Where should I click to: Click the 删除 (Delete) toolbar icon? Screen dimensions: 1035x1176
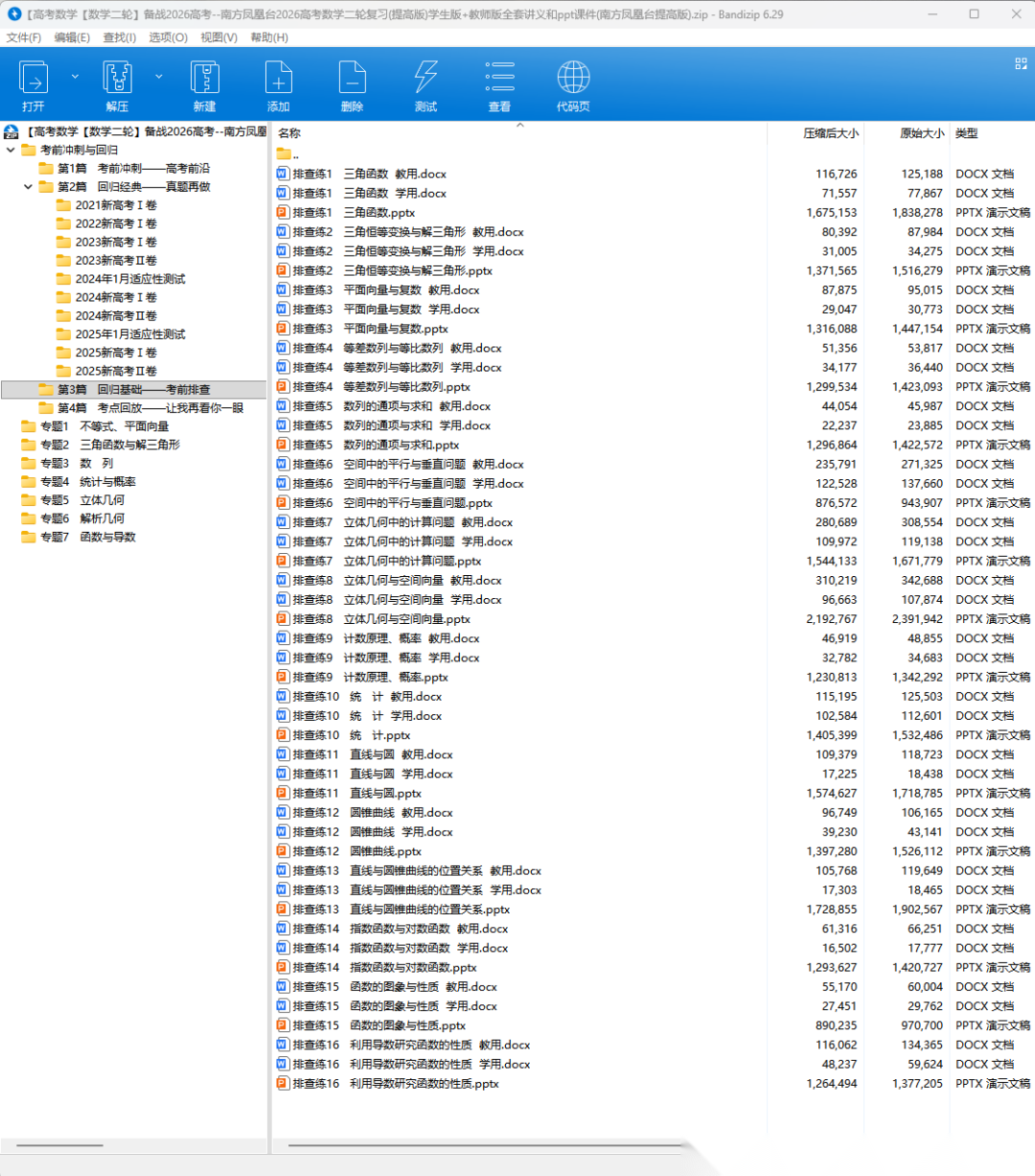pos(352,84)
